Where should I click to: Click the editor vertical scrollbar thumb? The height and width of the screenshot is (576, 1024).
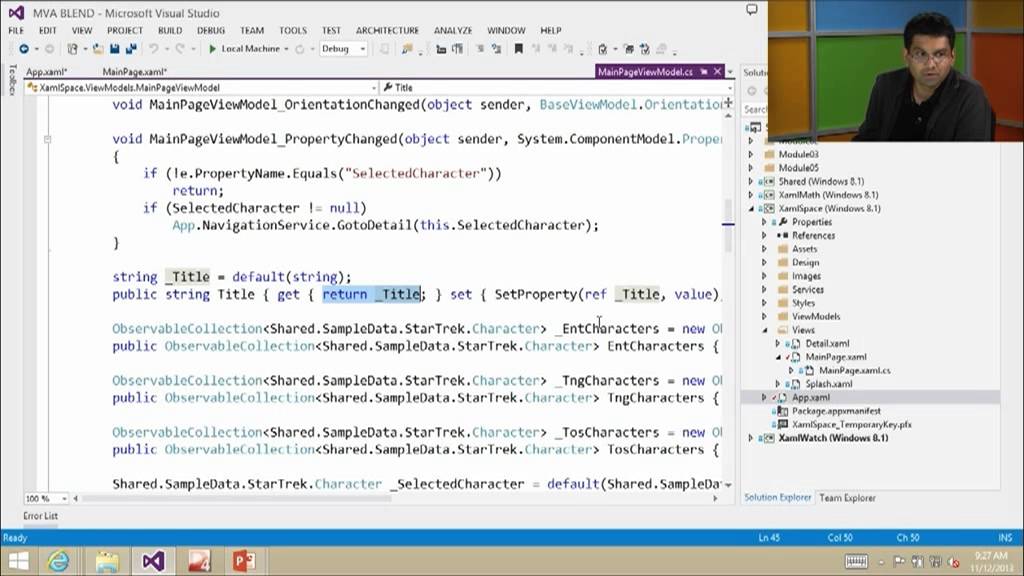point(728,225)
